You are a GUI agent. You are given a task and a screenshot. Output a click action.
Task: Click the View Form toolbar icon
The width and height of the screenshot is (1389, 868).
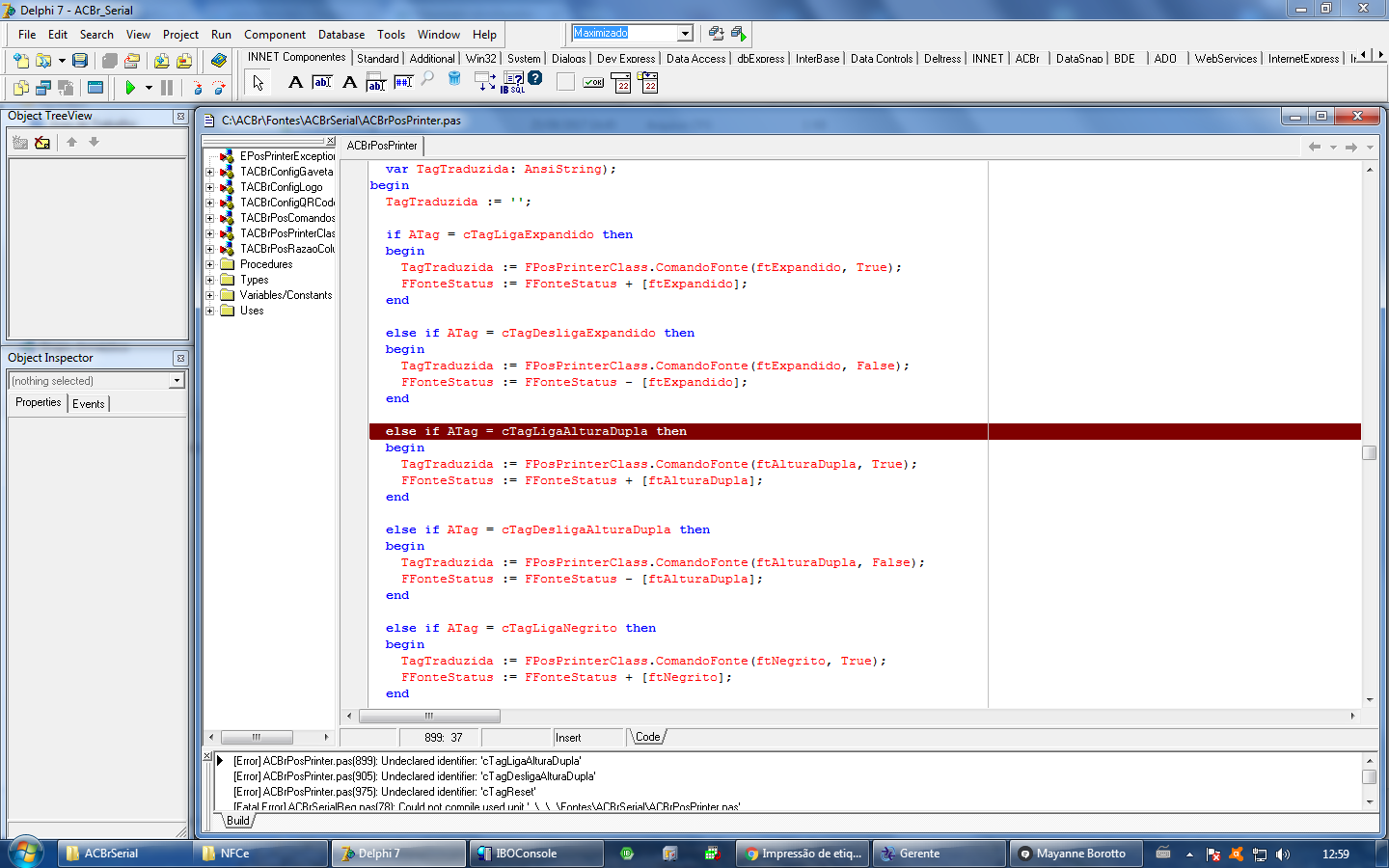[x=43, y=88]
